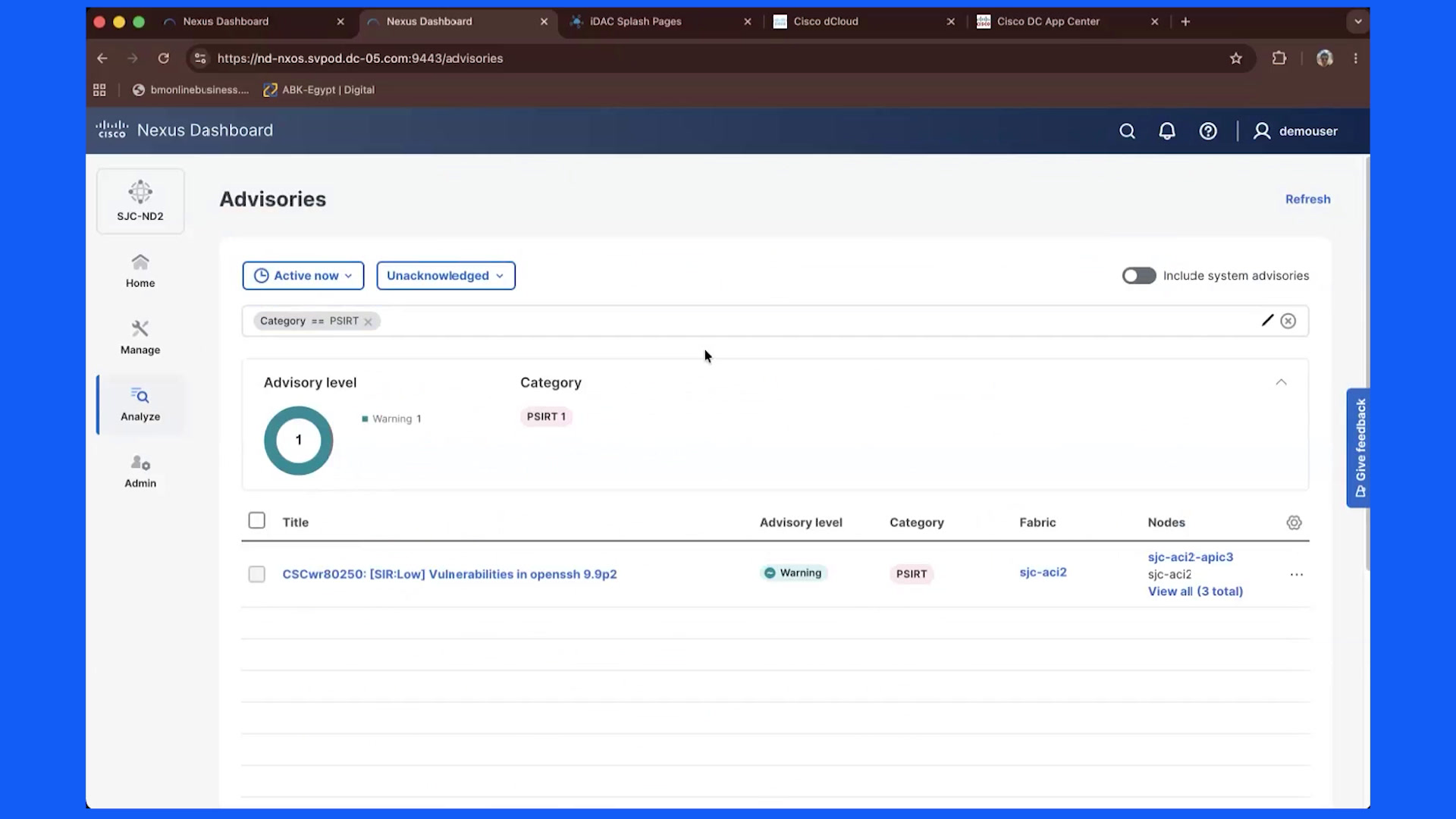Click the PSIRT 1 category badge
The width and height of the screenshot is (1456, 819).
click(546, 416)
